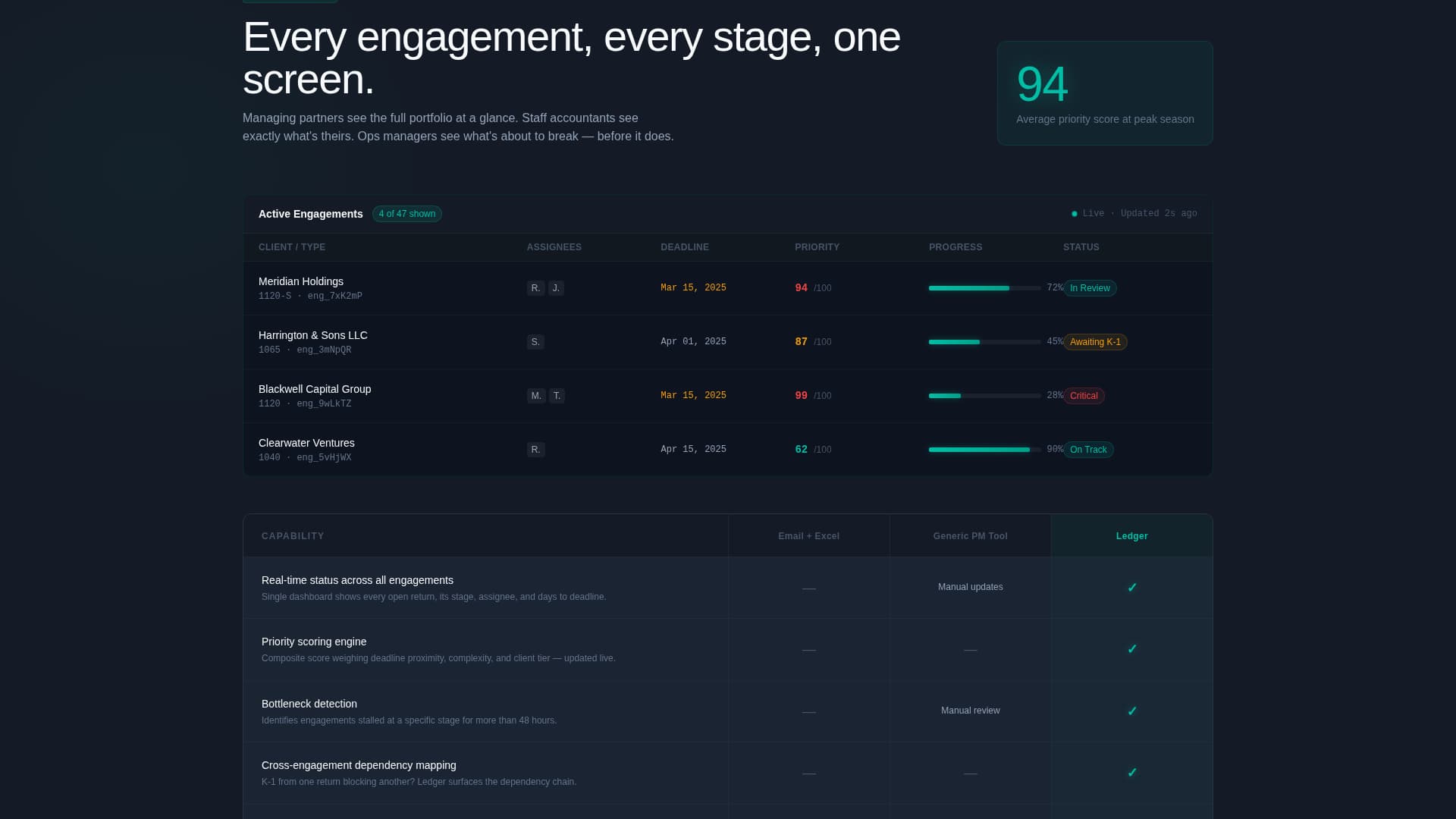The width and height of the screenshot is (1456, 819).
Task: Click assignee R. on Meridian Holdings row
Action: pos(536,288)
